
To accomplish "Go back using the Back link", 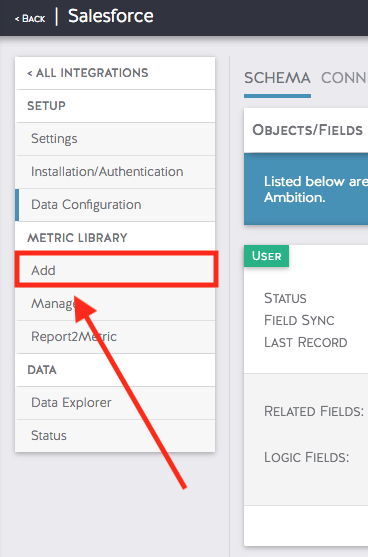I will [30, 18].
